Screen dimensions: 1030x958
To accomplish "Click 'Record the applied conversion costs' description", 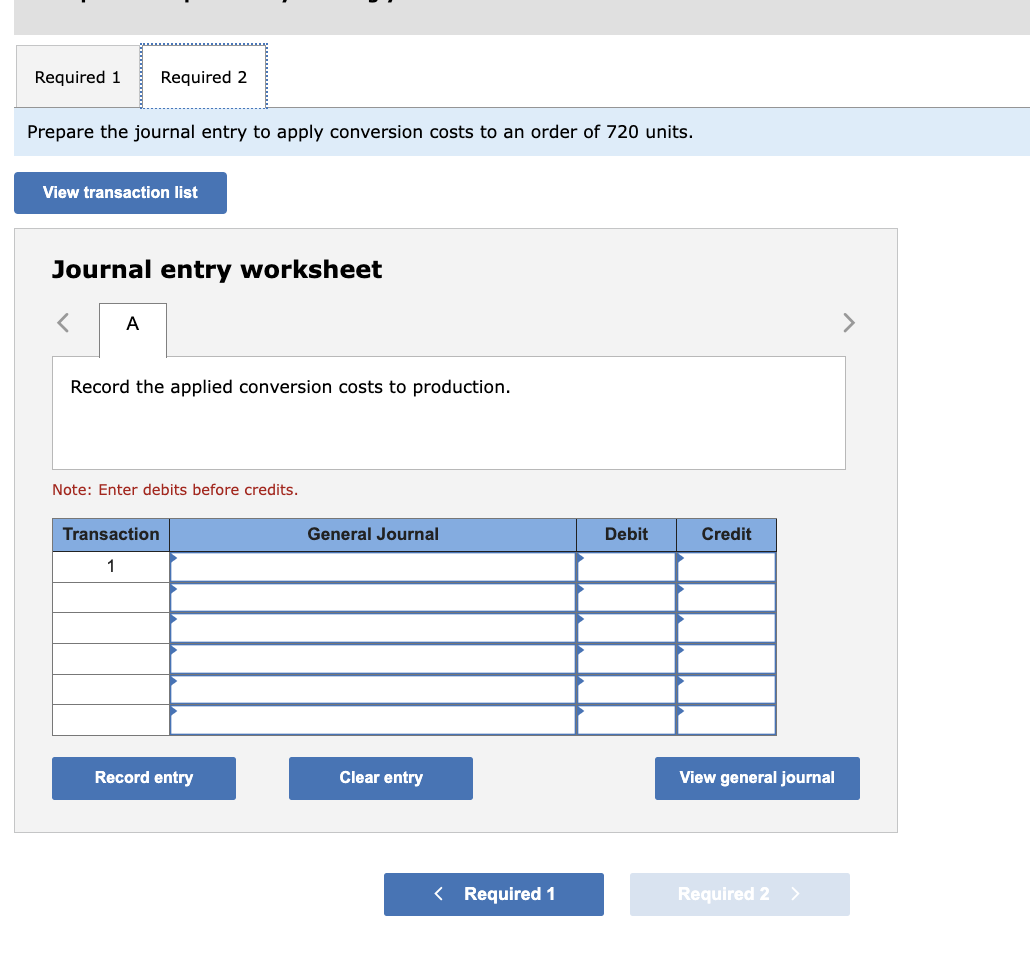I will pyautogui.click(x=290, y=387).
